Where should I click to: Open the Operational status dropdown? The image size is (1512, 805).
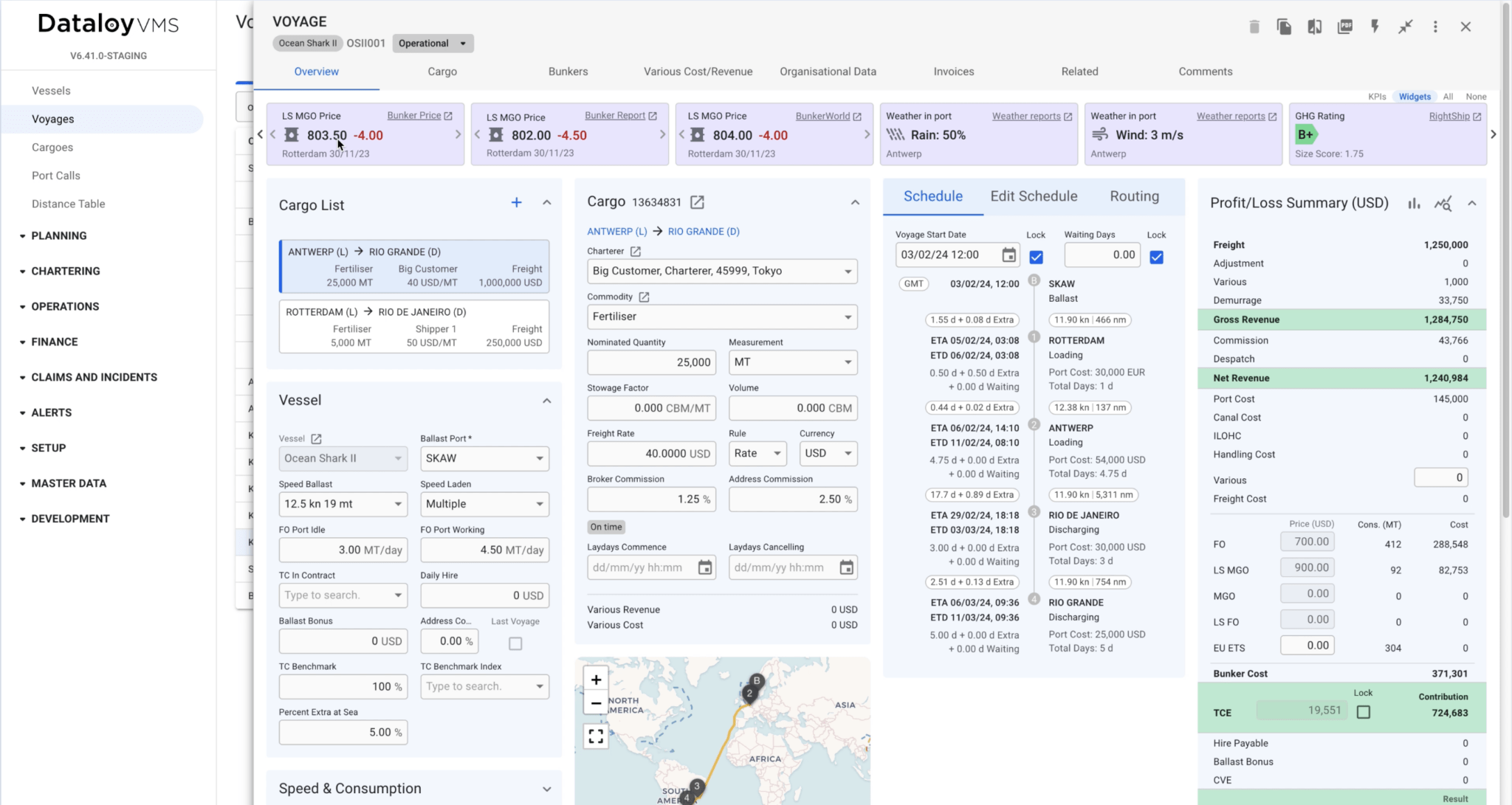(x=433, y=43)
